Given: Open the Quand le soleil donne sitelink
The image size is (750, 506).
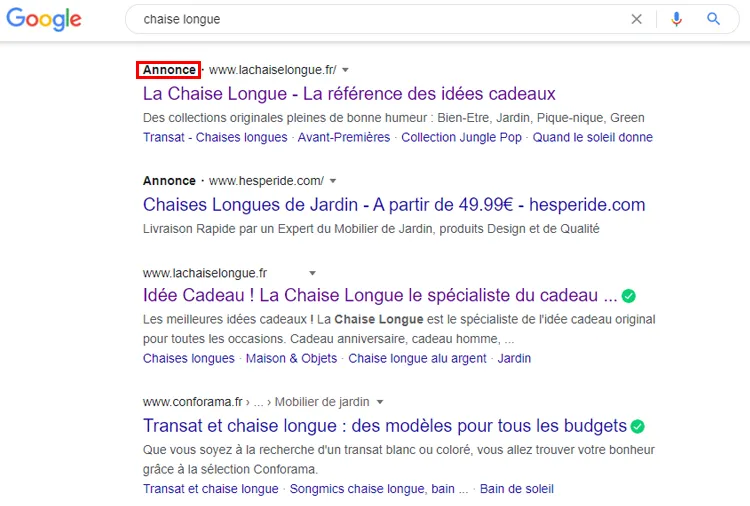Looking at the screenshot, I should tap(593, 137).
